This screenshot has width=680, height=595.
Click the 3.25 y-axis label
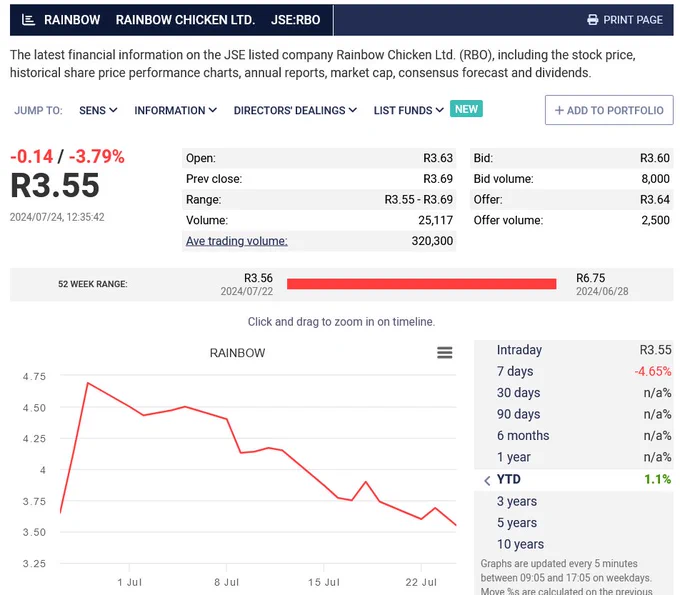34,564
